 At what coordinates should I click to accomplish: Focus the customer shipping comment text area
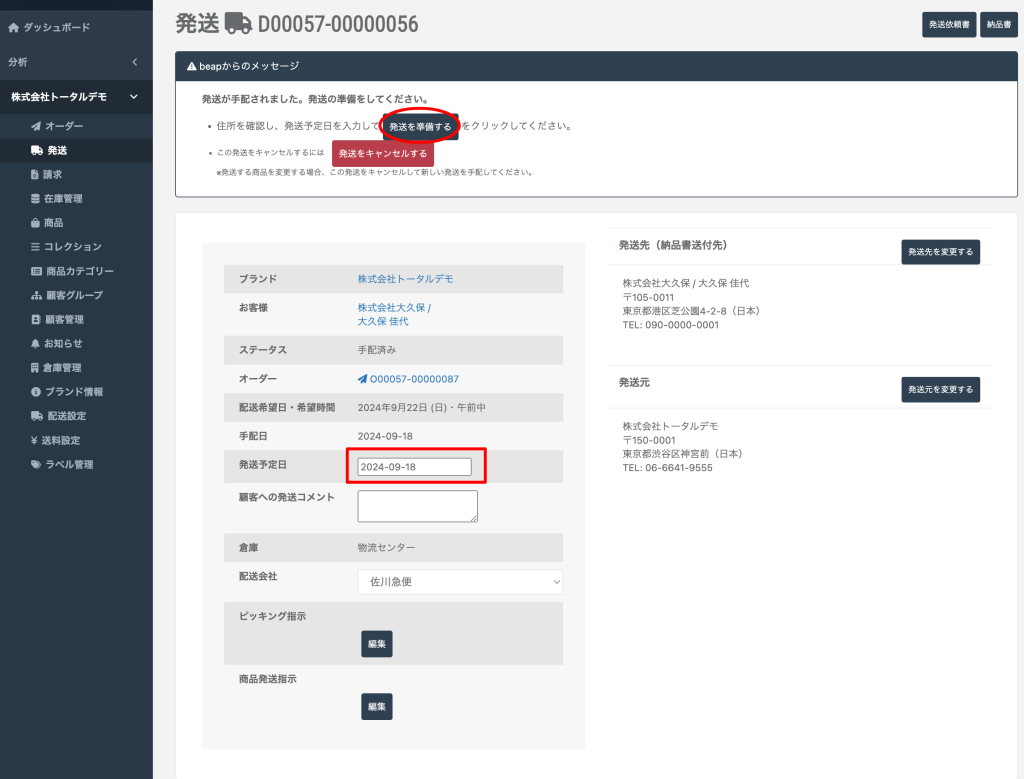coord(417,506)
